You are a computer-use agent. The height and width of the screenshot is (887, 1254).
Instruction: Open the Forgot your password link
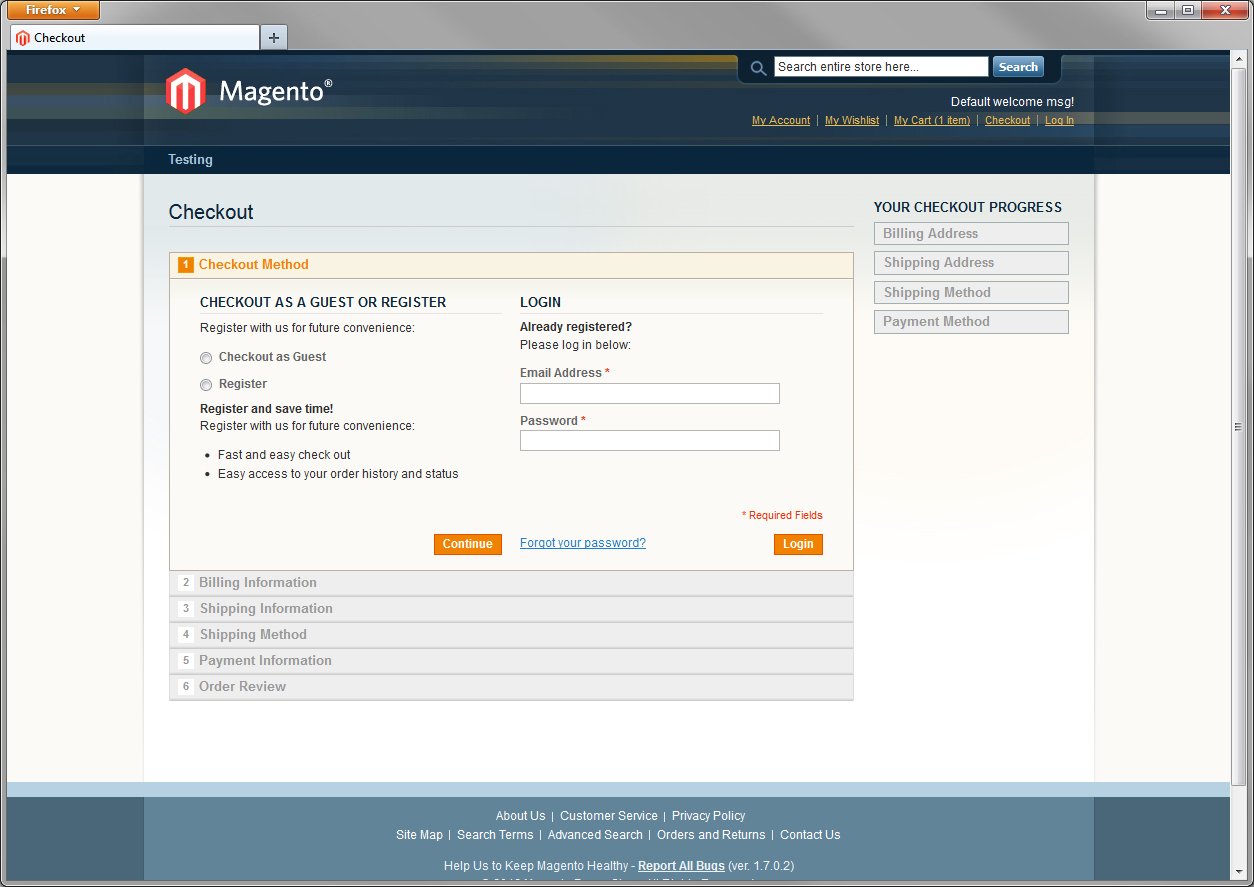(x=583, y=543)
